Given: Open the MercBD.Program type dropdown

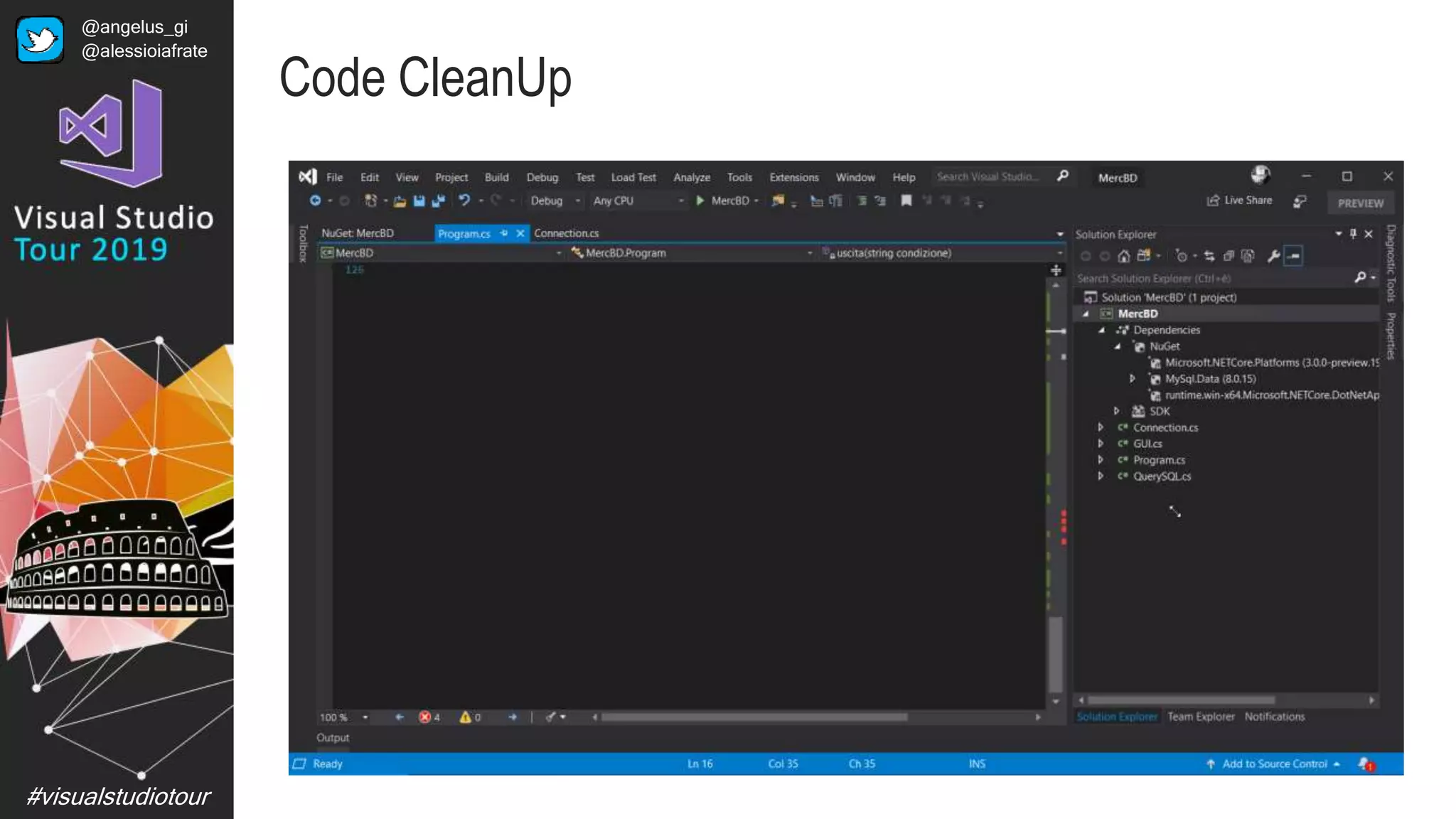Looking at the screenshot, I should pyautogui.click(x=692, y=253).
